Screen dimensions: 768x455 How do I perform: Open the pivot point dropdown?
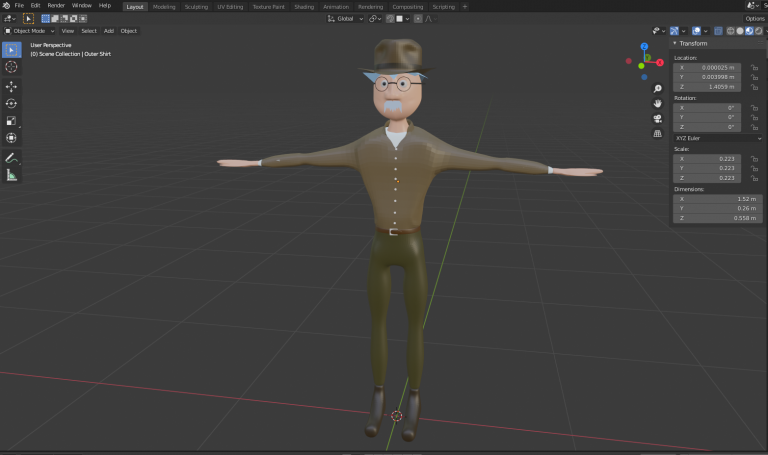point(375,19)
